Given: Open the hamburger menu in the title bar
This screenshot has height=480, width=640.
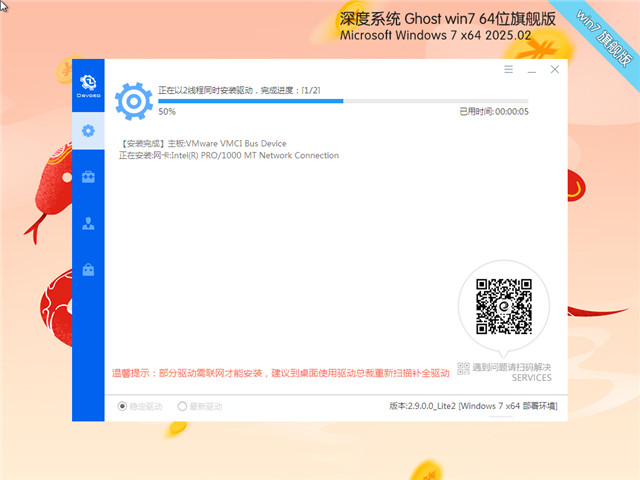Looking at the screenshot, I should (x=508, y=69).
